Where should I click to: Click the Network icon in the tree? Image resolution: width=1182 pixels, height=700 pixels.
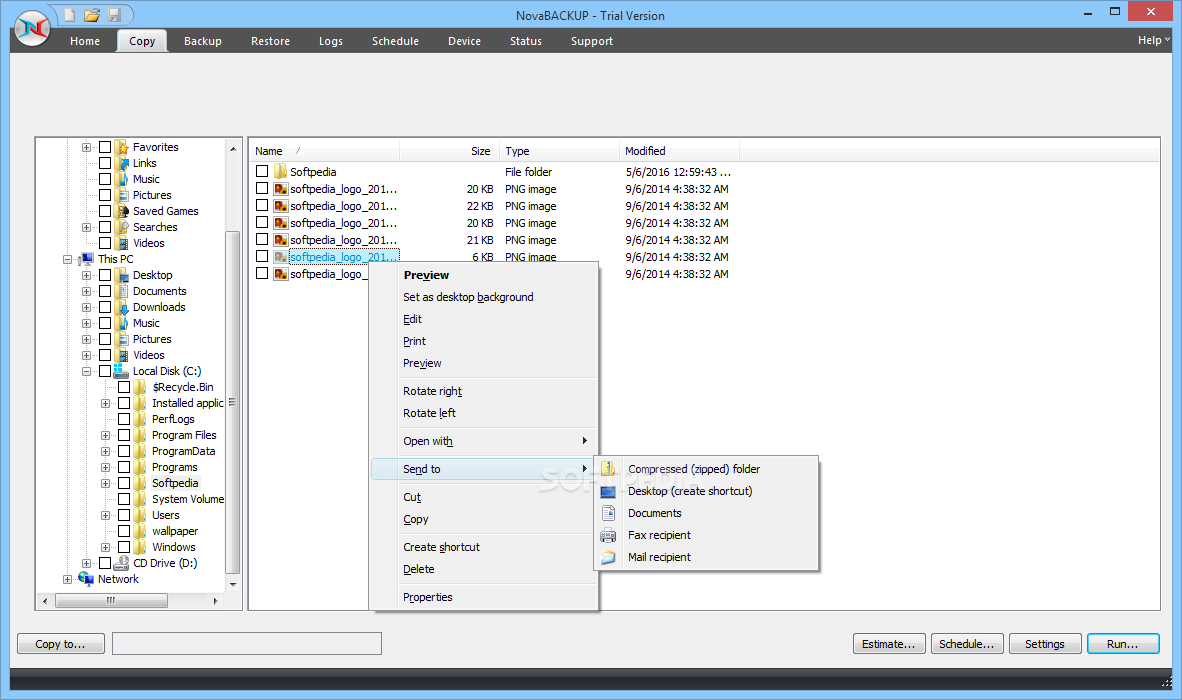click(86, 579)
